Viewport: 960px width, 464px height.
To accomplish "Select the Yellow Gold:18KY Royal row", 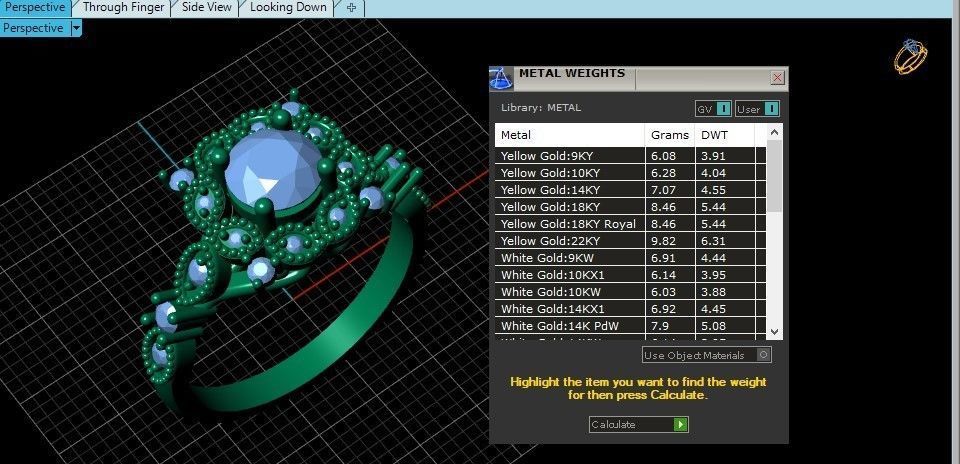I will 631,223.
